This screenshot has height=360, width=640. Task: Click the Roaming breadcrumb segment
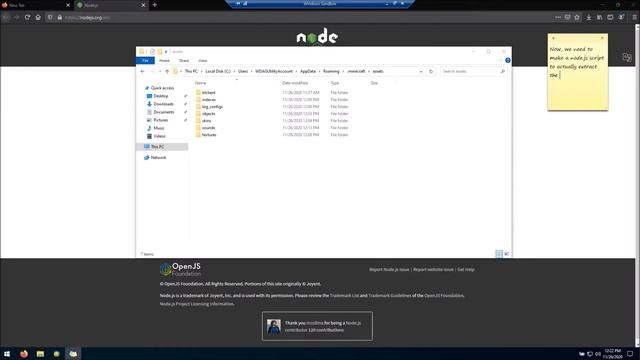coord(331,71)
